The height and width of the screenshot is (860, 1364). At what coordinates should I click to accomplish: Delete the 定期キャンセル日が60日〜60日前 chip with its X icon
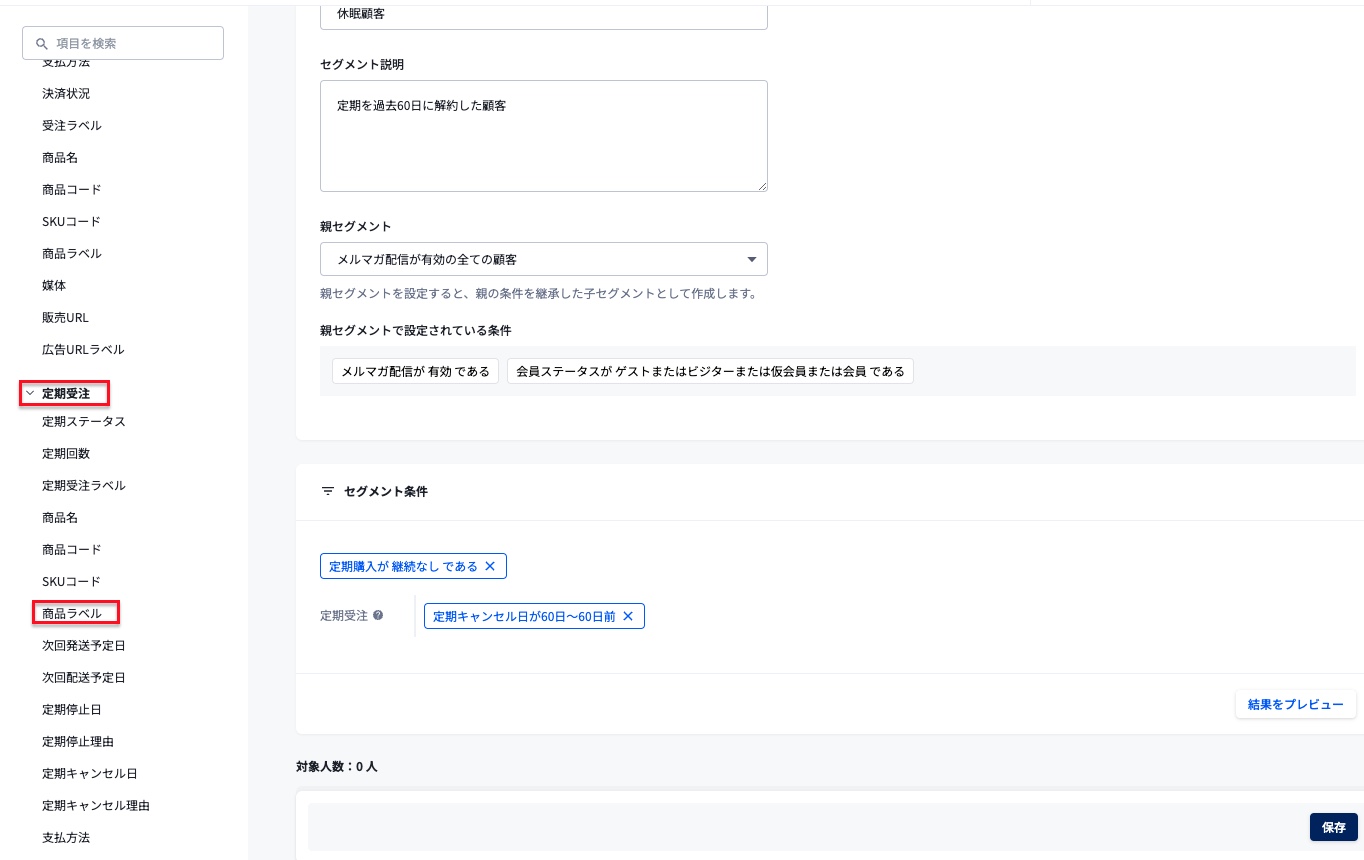(x=628, y=616)
